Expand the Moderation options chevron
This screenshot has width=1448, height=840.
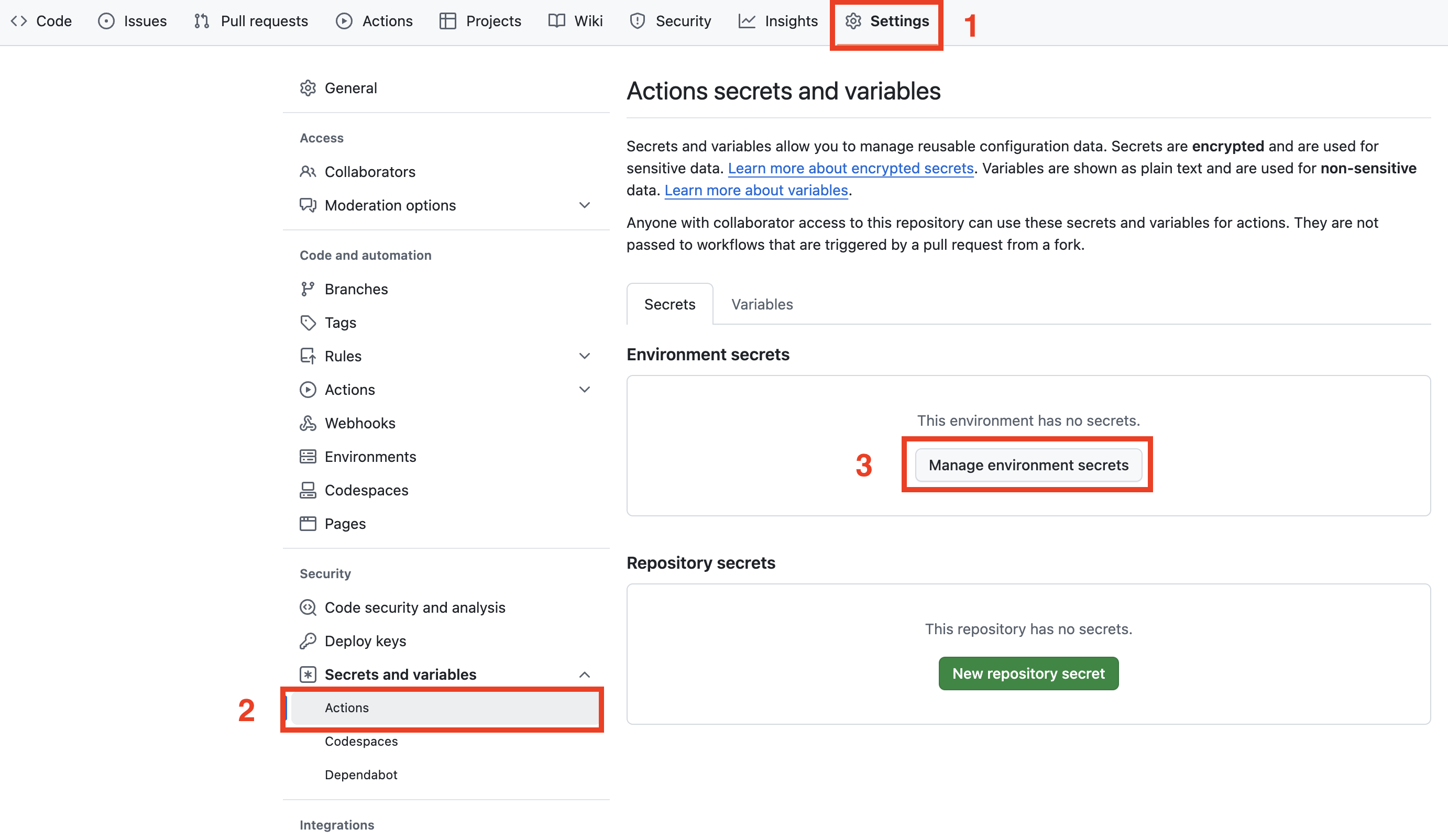tap(584, 205)
